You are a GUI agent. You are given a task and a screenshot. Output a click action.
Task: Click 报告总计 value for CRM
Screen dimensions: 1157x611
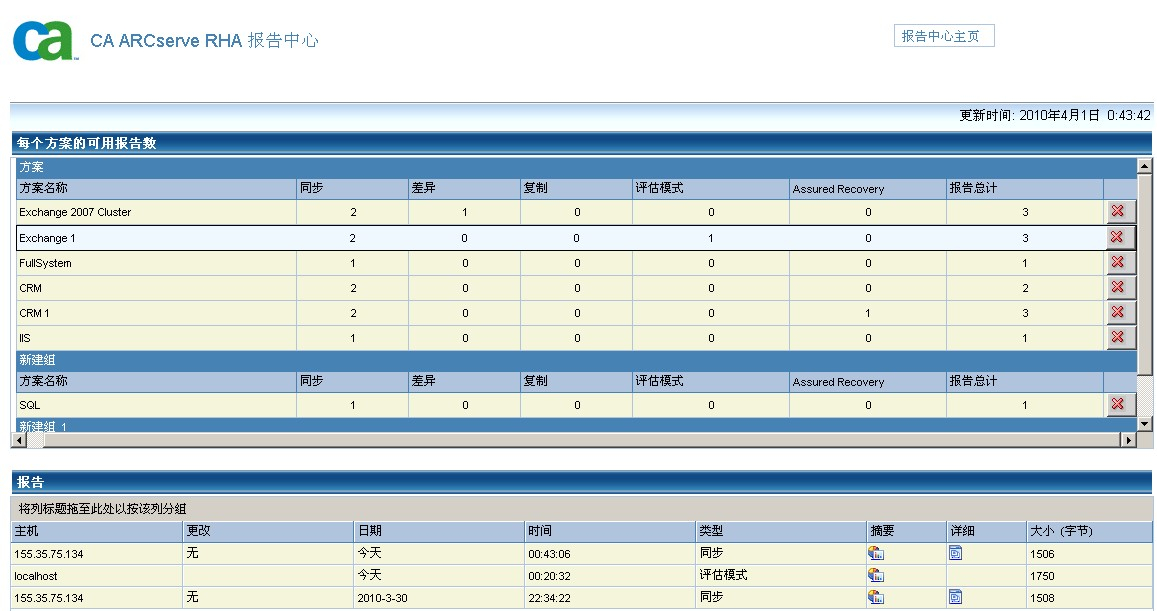(1025, 289)
